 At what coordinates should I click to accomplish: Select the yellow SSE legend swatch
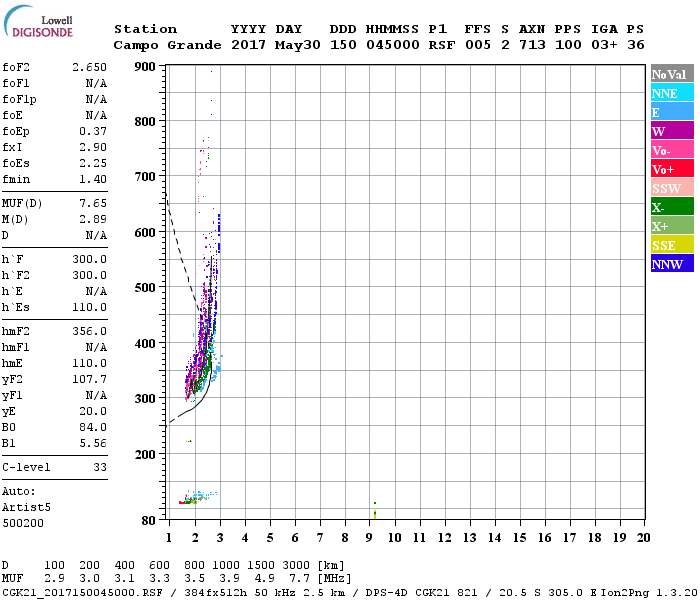click(672, 245)
